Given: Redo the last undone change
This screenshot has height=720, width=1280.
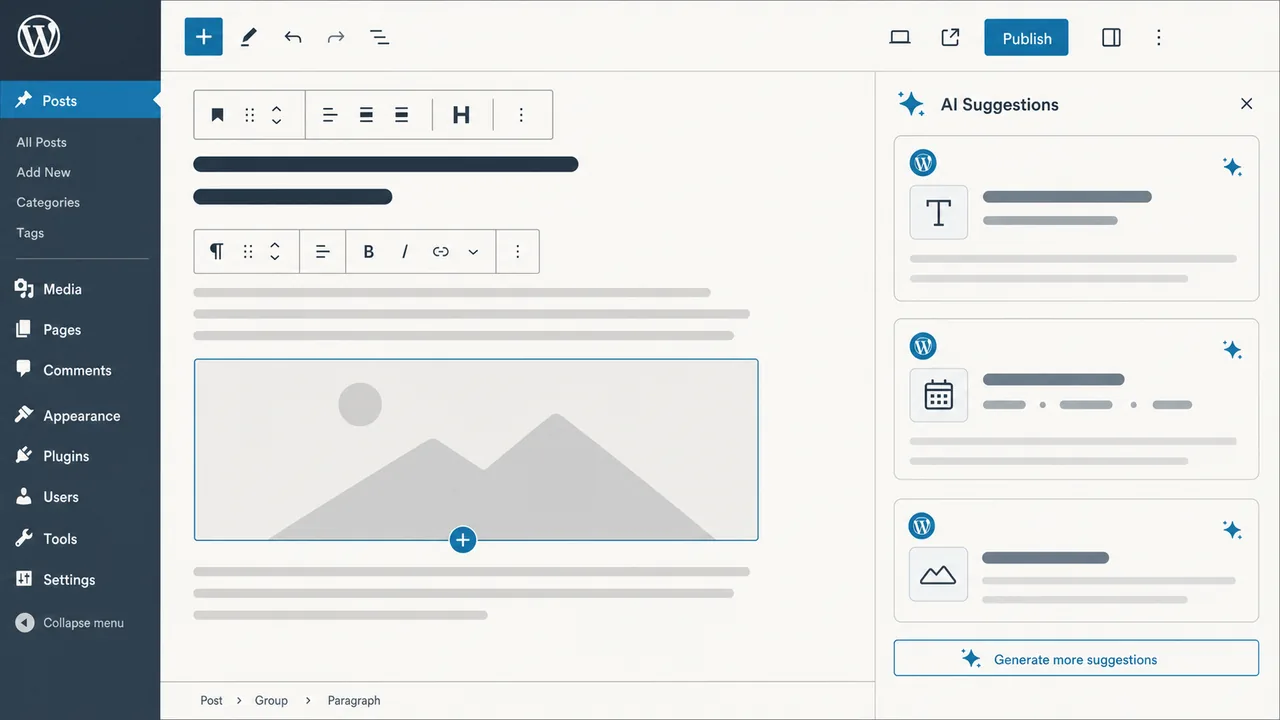Looking at the screenshot, I should pos(336,37).
